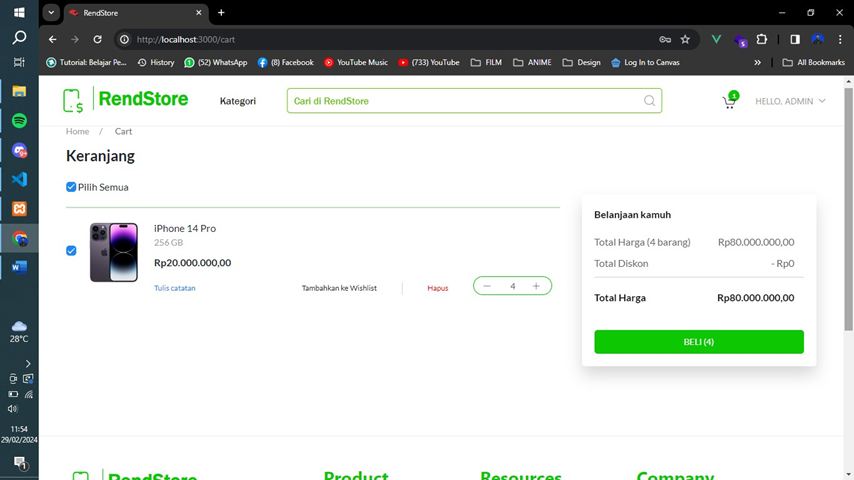Open the Tutorial: Belajar Pe... bookmark

pos(87,63)
